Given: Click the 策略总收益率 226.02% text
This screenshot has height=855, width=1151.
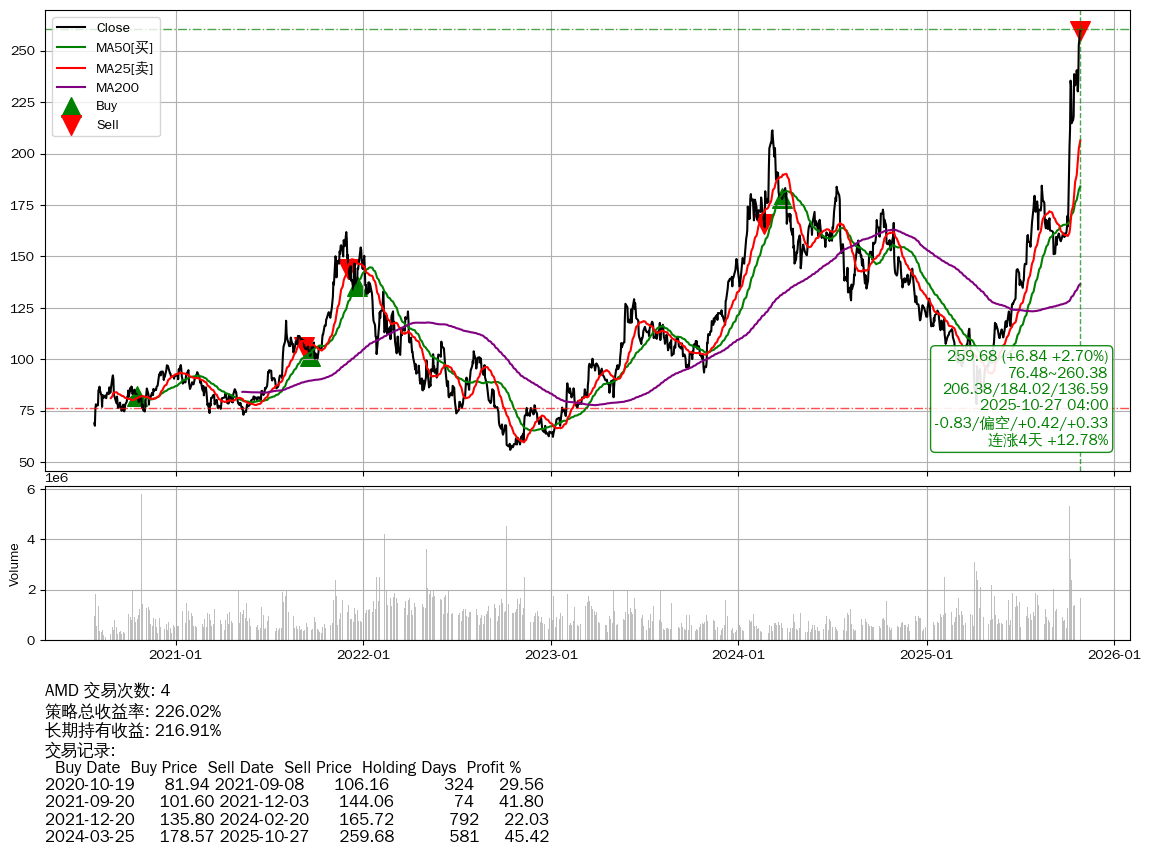Looking at the screenshot, I should click(x=133, y=711).
